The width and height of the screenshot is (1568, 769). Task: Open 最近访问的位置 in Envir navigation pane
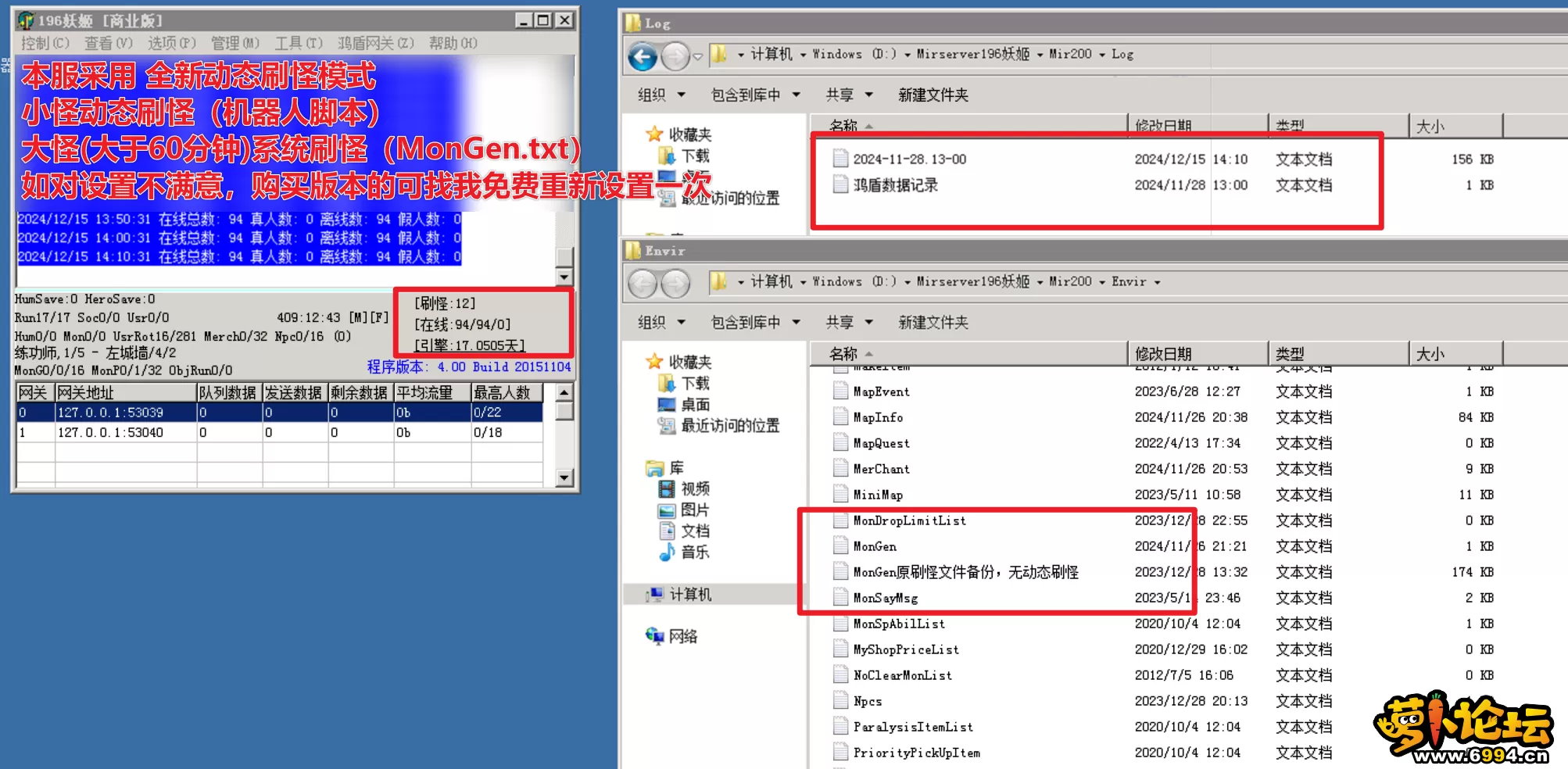[719, 425]
